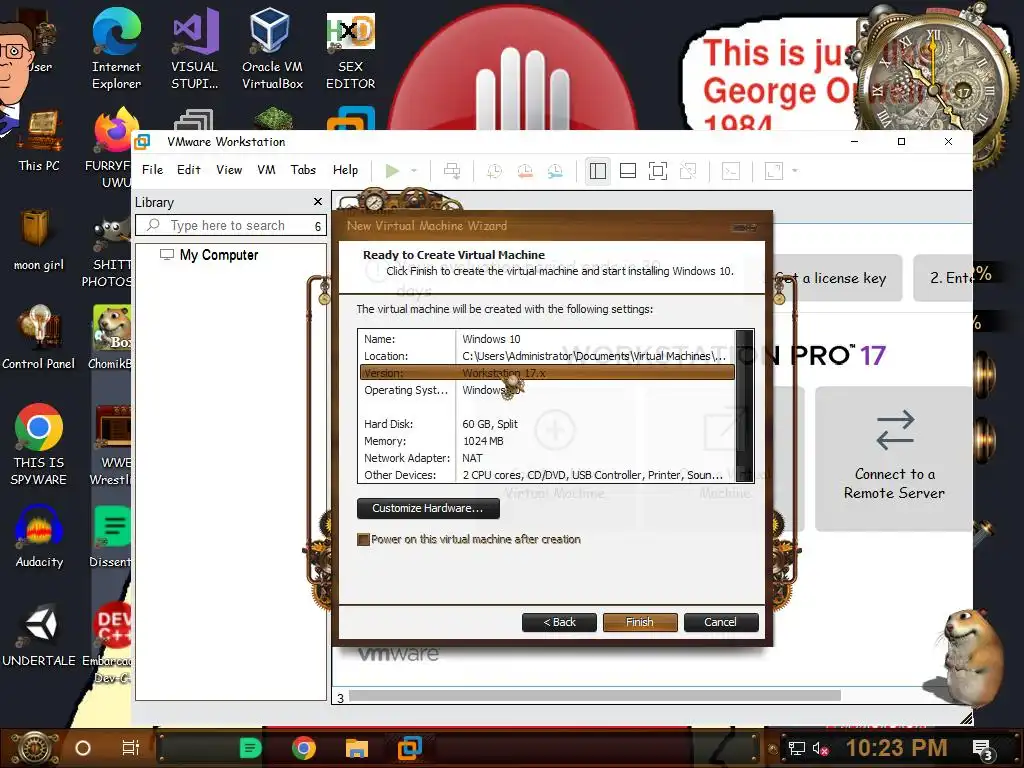Image resolution: width=1024 pixels, height=768 pixels.
Task: Click Connect to a Remote Server tile
Action: pyautogui.click(x=894, y=458)
